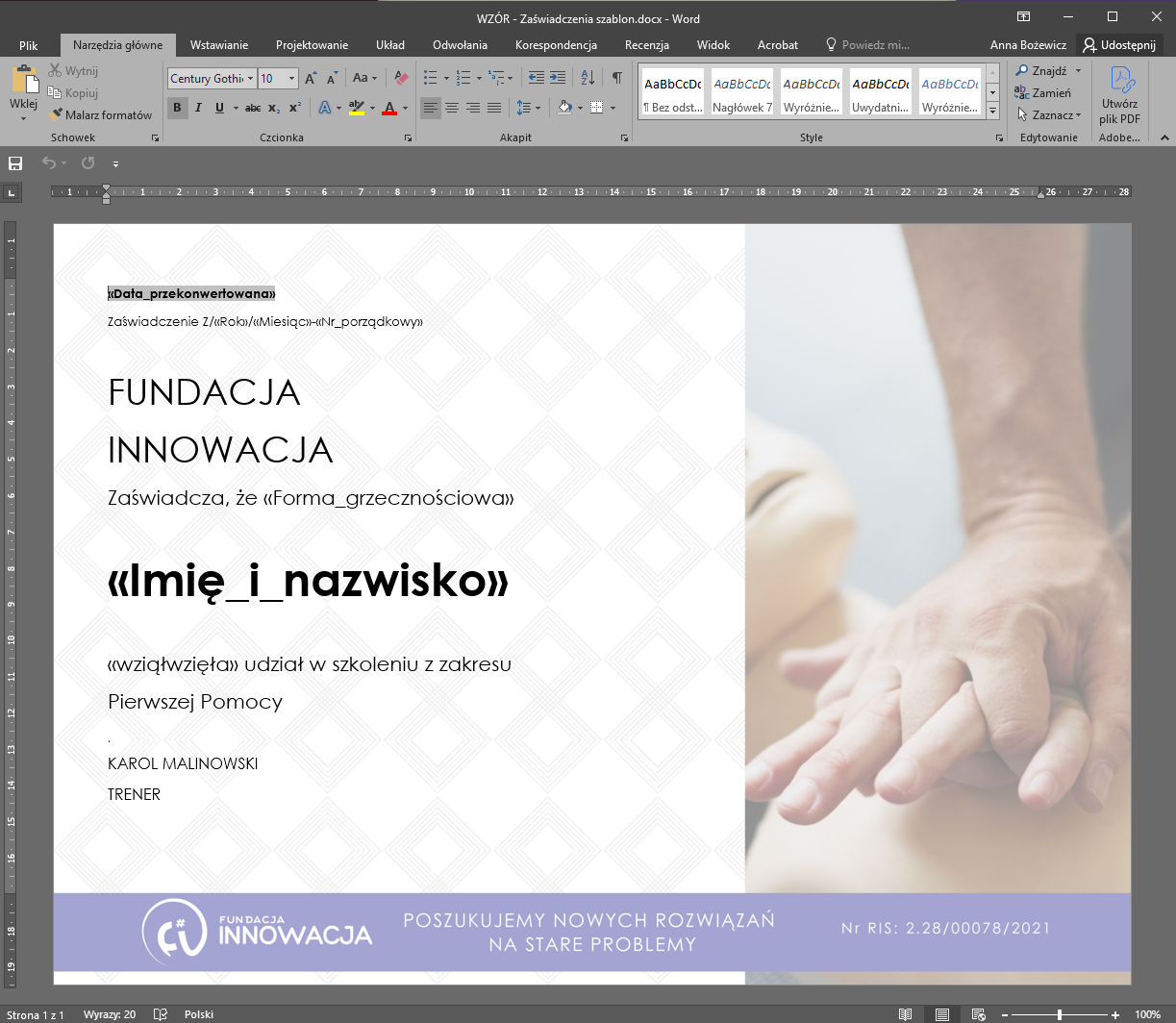Open the Plik menu
This screenshot has height=1023, width=1176.
(29, 45)
